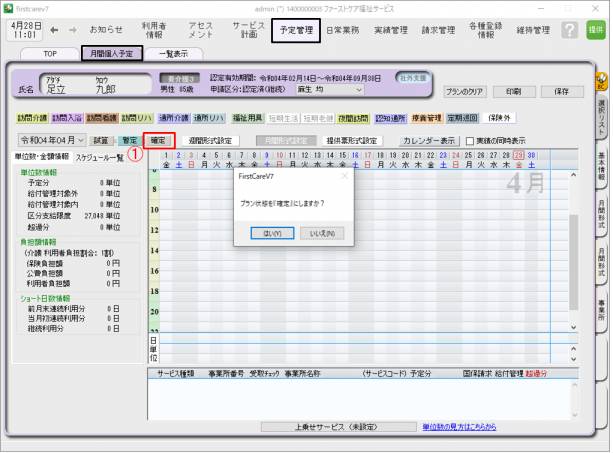Close the FirstCareV7 dialog with X

coord(345,176)
